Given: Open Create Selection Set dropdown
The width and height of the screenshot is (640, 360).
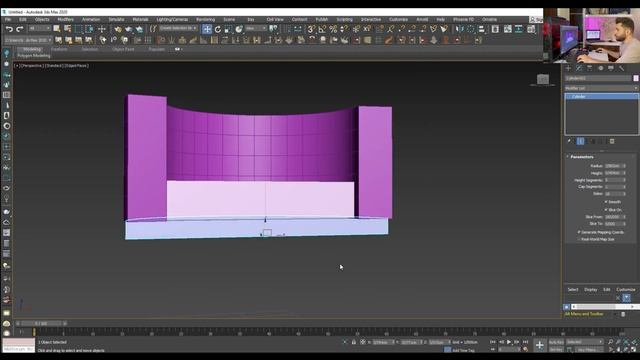Looking at the screenshot, I should click(178, 29).
